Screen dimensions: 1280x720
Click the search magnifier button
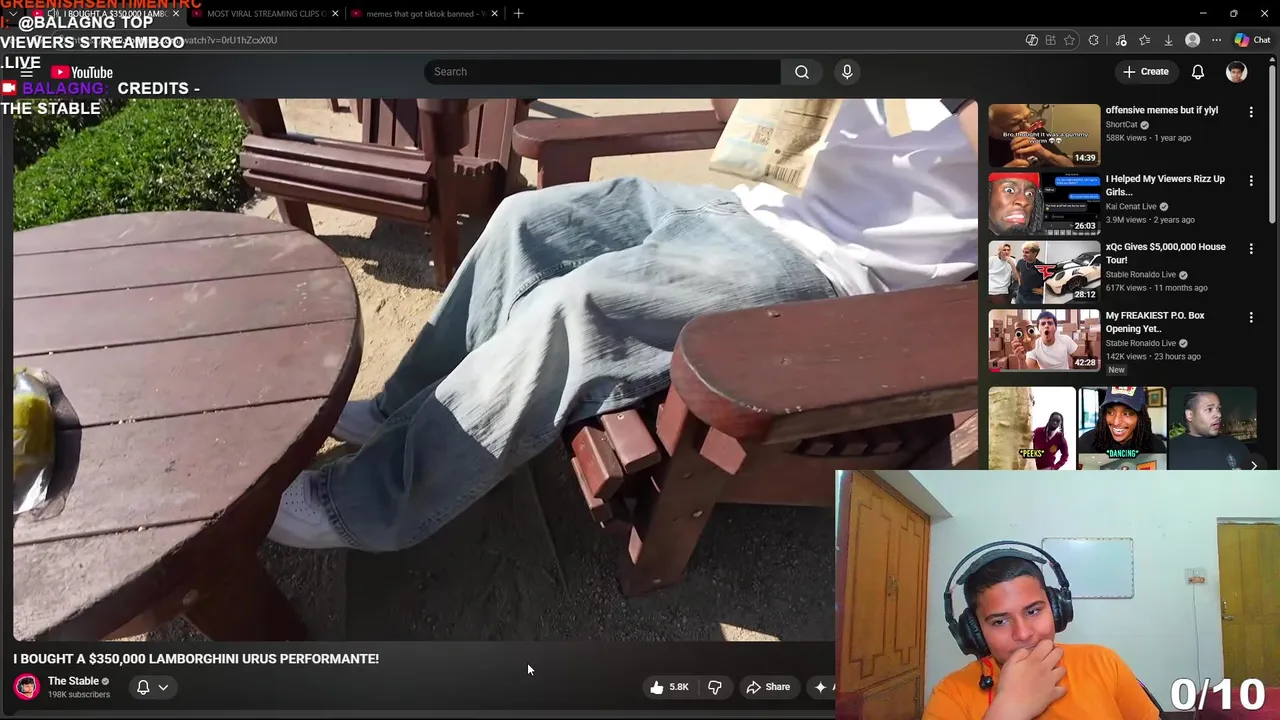click(802, 72)
